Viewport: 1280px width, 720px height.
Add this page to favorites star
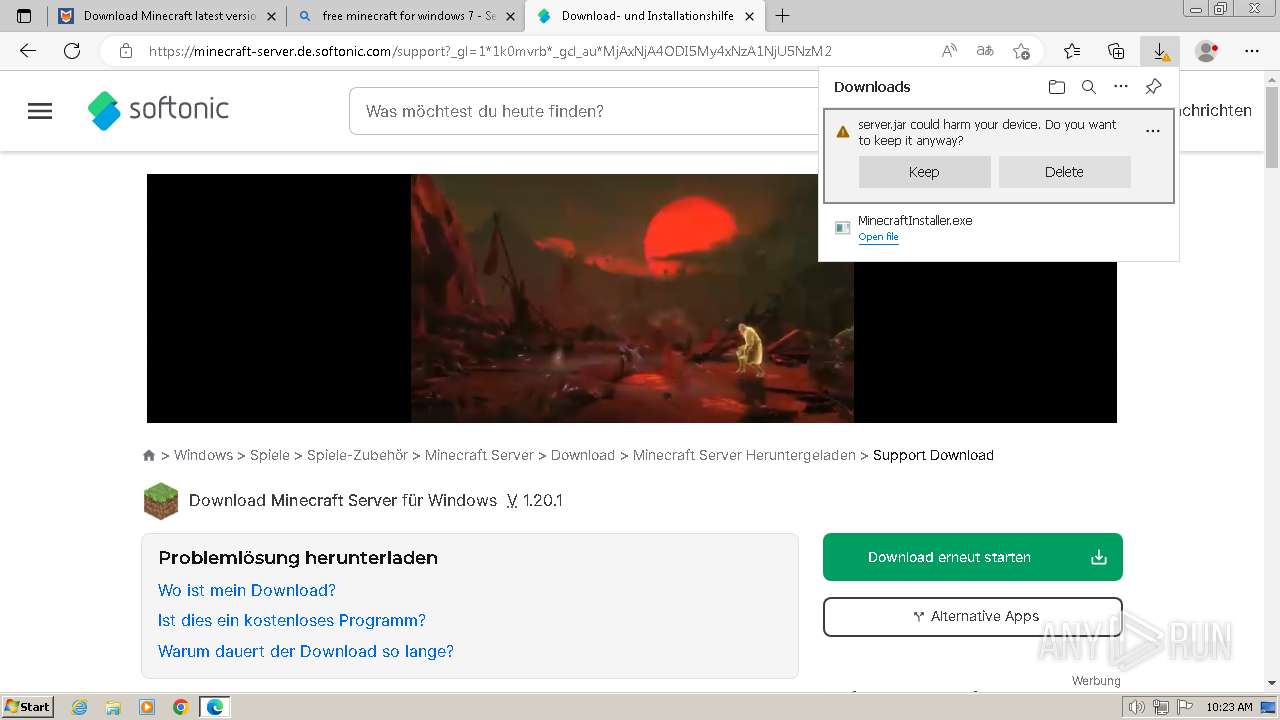1021,51
